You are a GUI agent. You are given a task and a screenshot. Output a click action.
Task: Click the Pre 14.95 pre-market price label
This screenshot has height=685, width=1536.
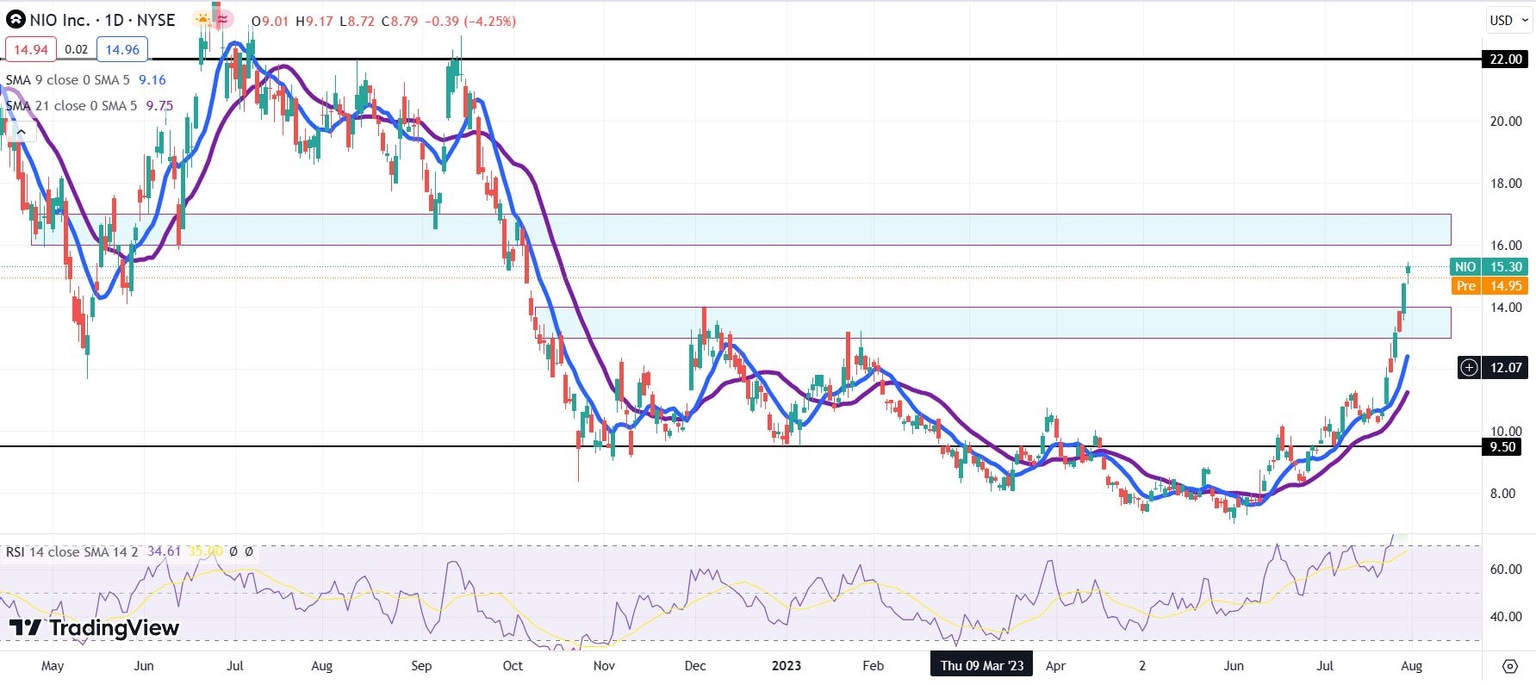tap(1488, 286)
